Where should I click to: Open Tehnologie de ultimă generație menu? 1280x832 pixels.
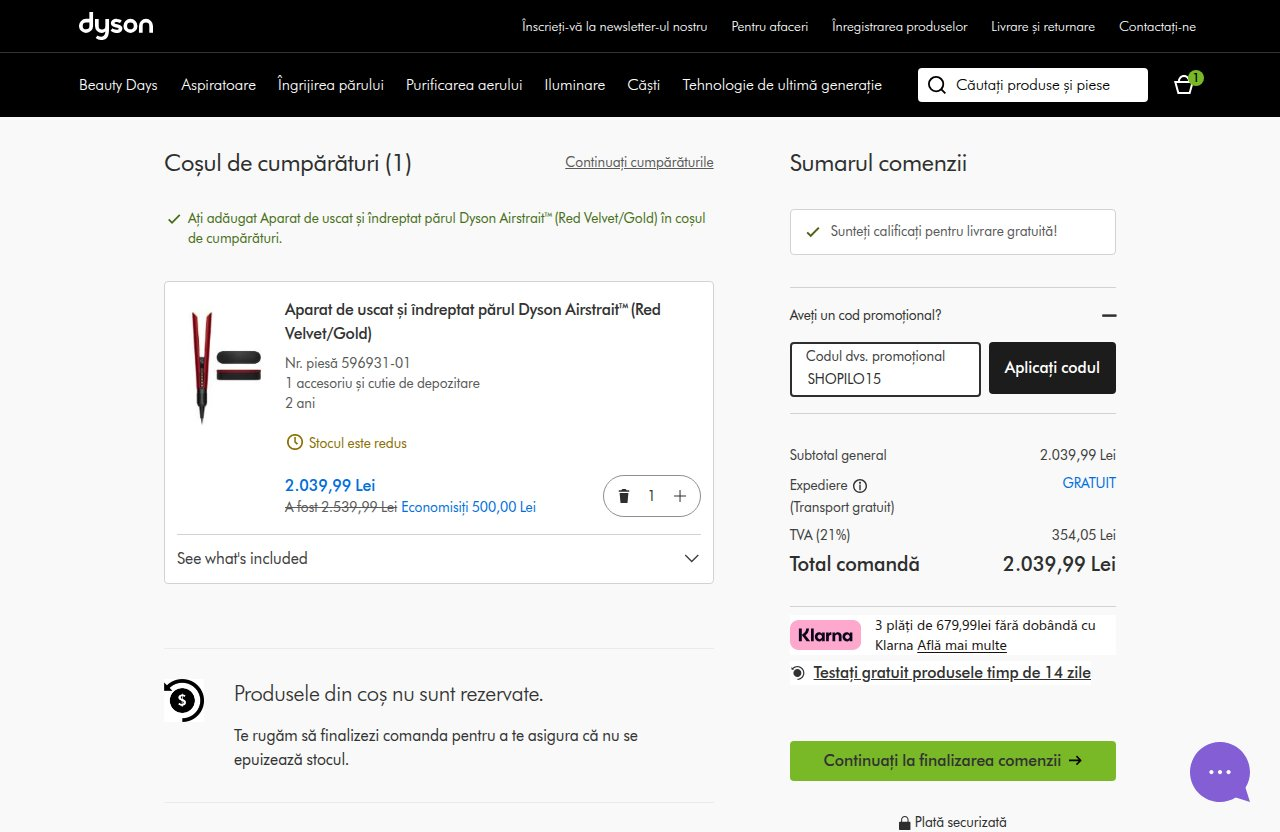(782, 85)
